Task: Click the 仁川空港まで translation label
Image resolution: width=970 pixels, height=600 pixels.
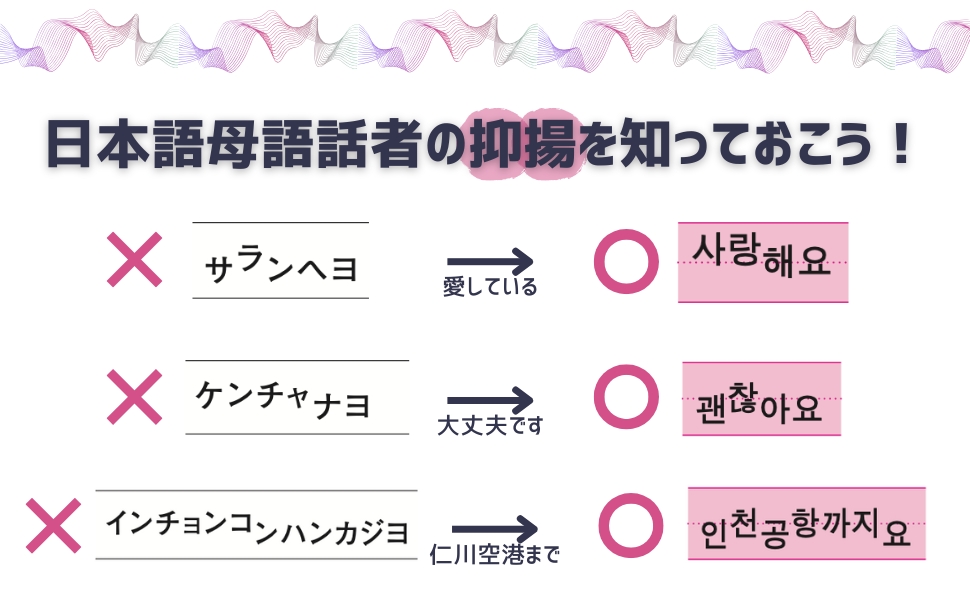Action: click(x=494, y=554)
